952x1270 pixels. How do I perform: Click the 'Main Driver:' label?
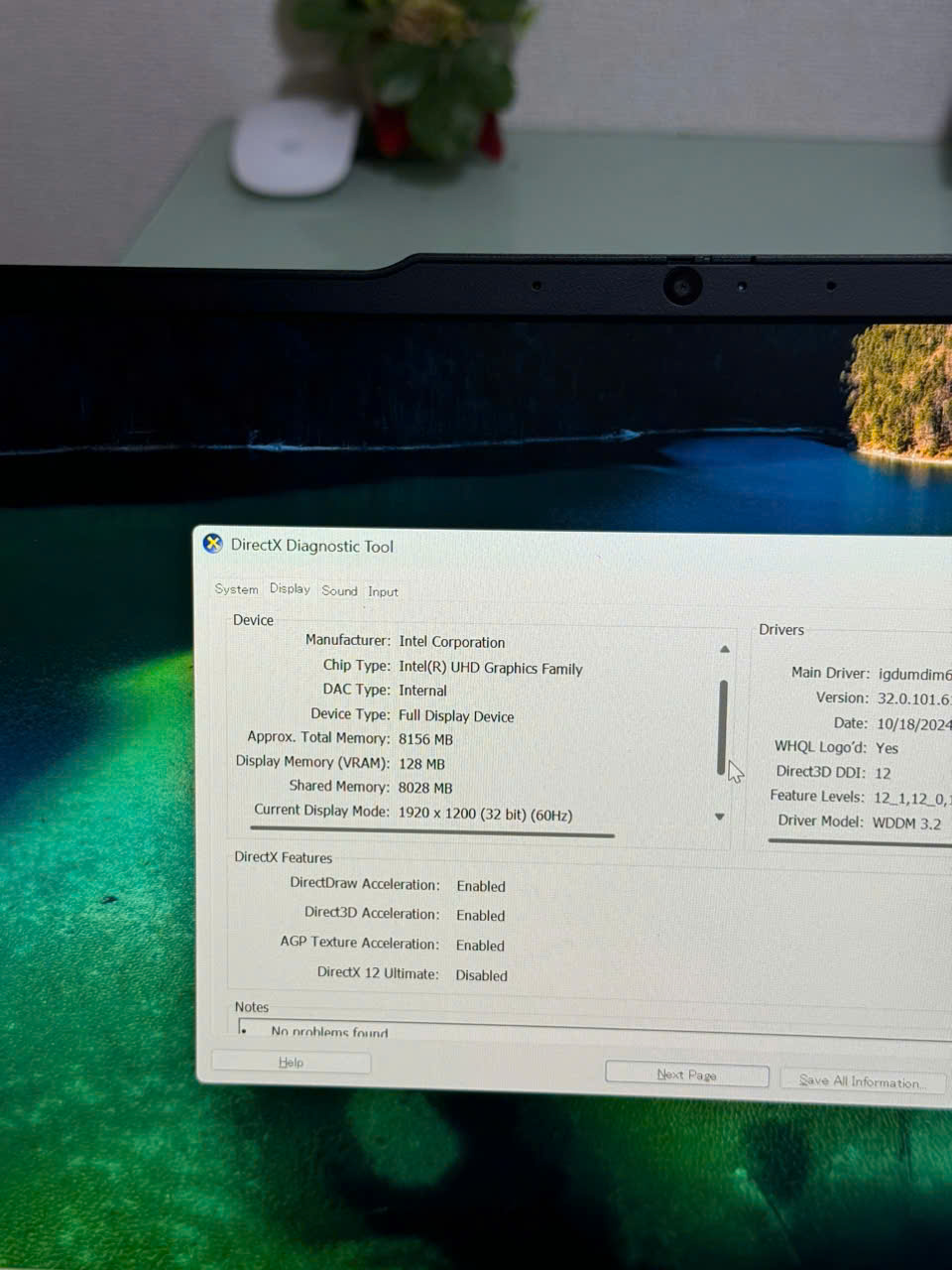tap(830, 673)
